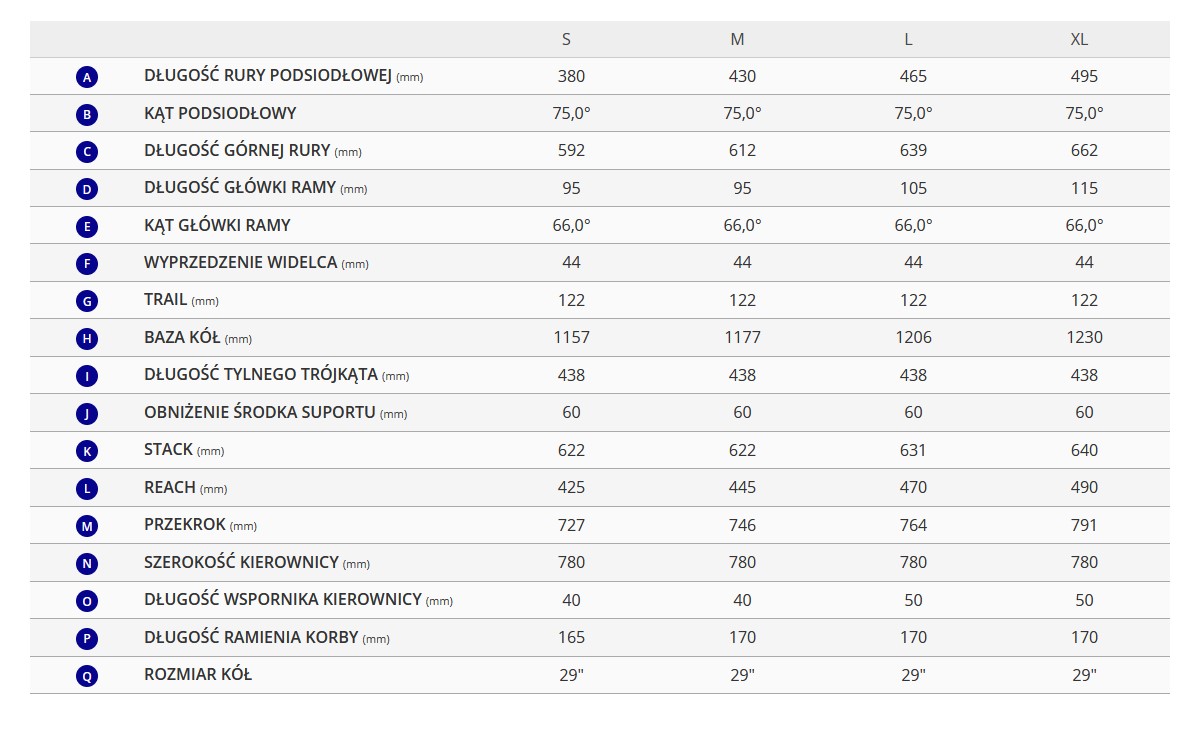
Task: Click reach value 470 for size L
Action: point(913,487)
